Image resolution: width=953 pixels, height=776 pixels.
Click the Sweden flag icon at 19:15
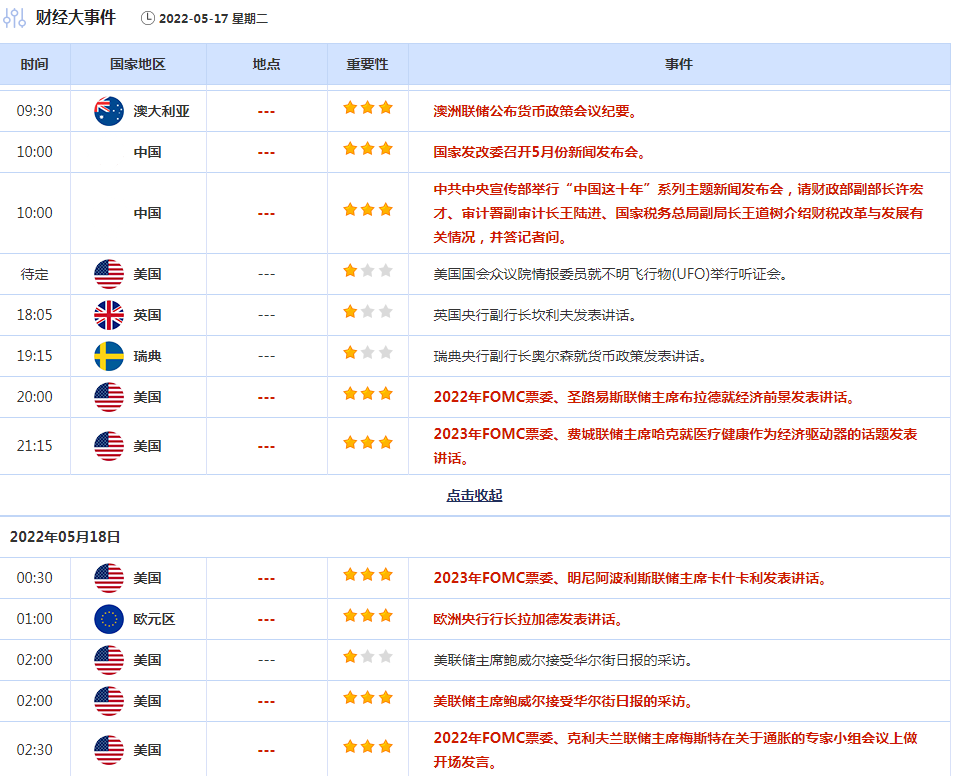coord(109,356)
